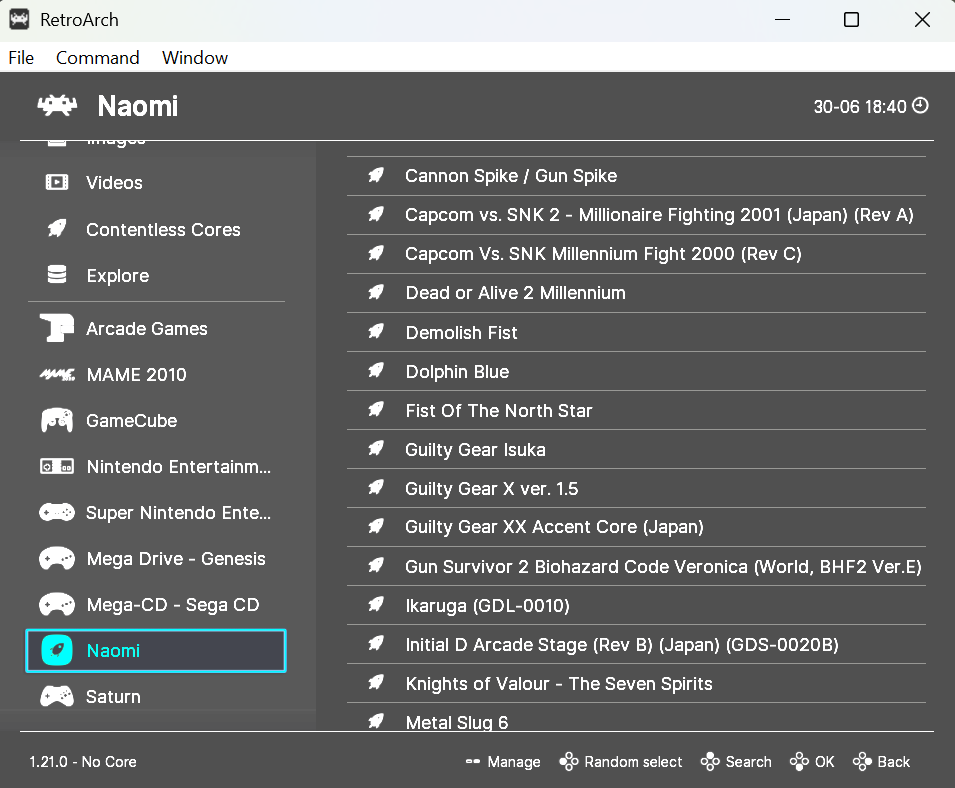Open the Explore sidebar entry
955x788 pixels.
156,275
